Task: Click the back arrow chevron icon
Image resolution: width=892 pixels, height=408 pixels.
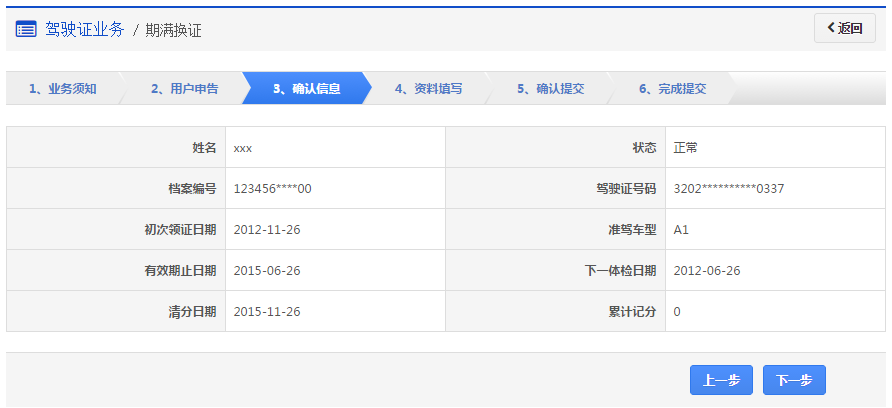Action: [x=830, y=28]
